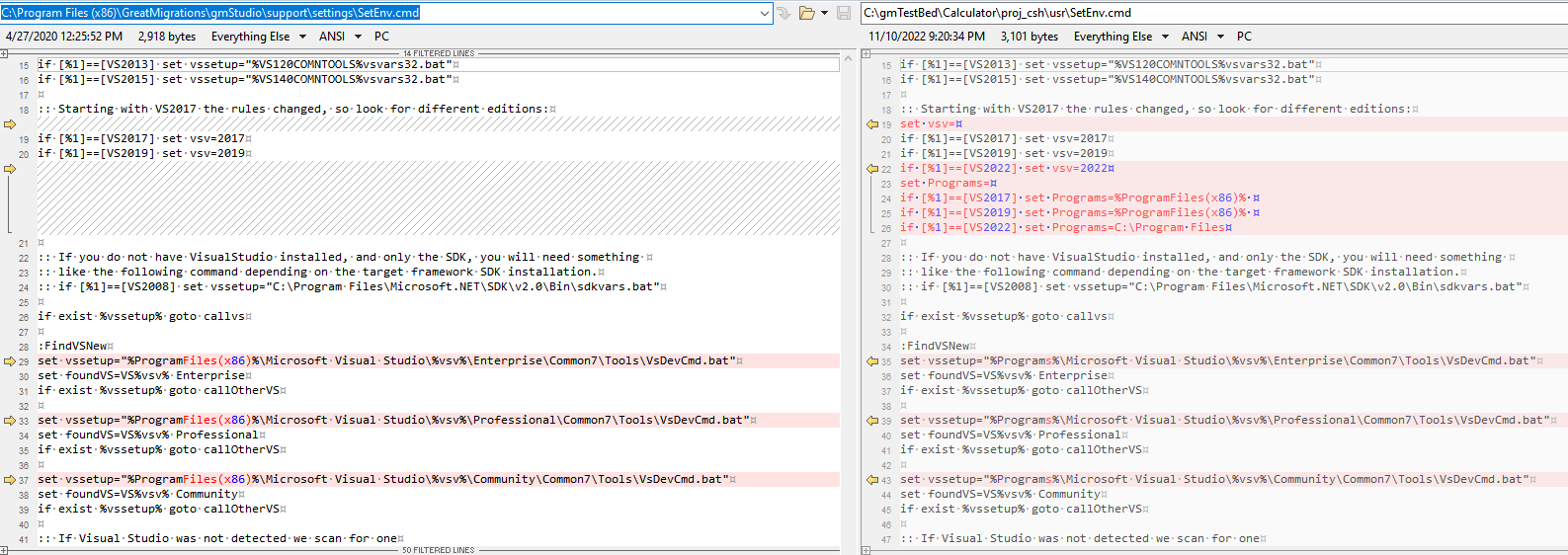
Task: Expand the 14 filtered lines on left pane
Action: click(x=5, y=53)
